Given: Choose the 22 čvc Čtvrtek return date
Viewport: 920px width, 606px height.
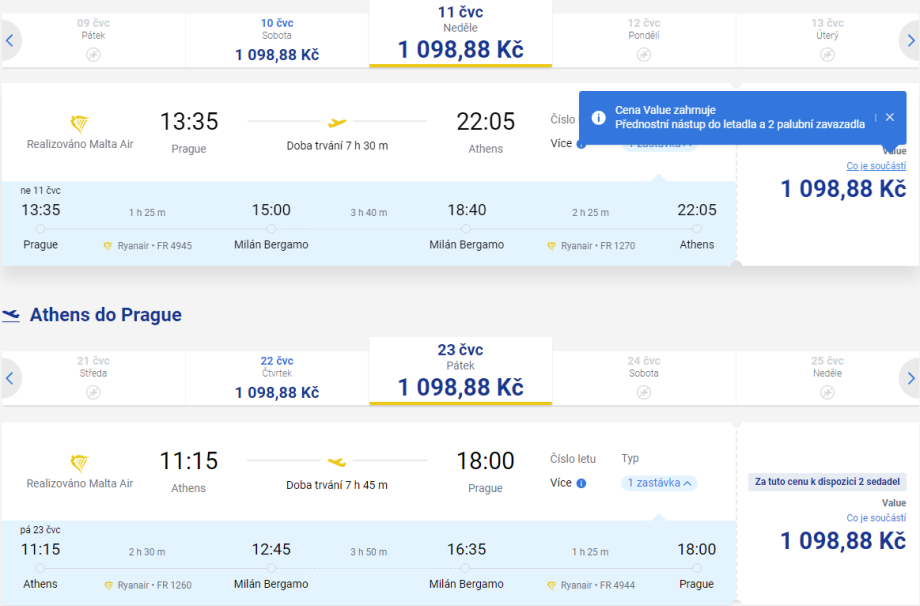Looking at the screenshot, I should (x=277, y=378).
